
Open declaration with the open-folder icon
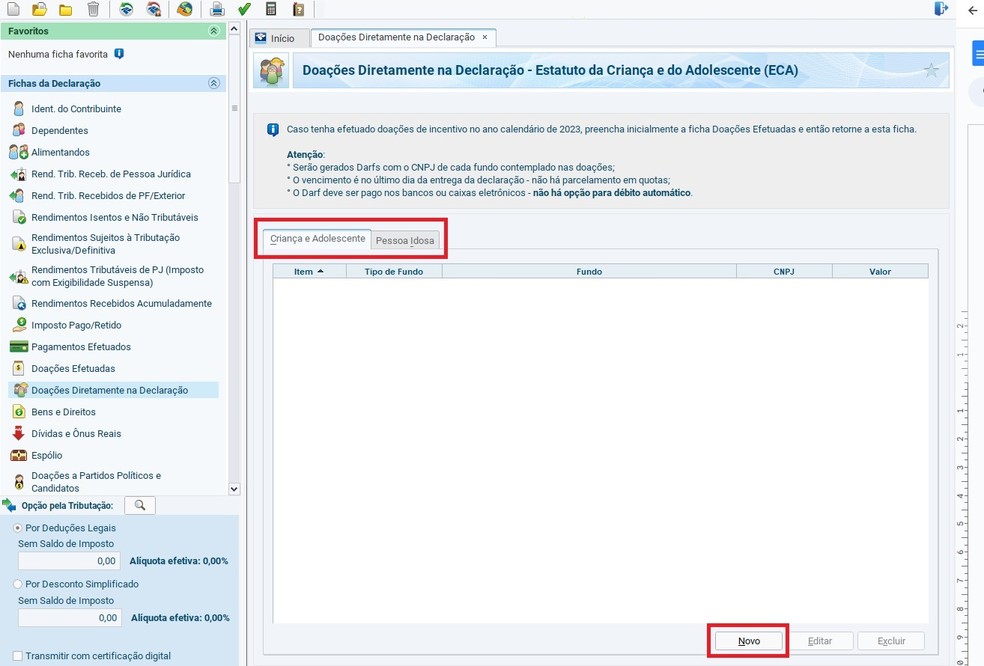click(x=39, y=9)
